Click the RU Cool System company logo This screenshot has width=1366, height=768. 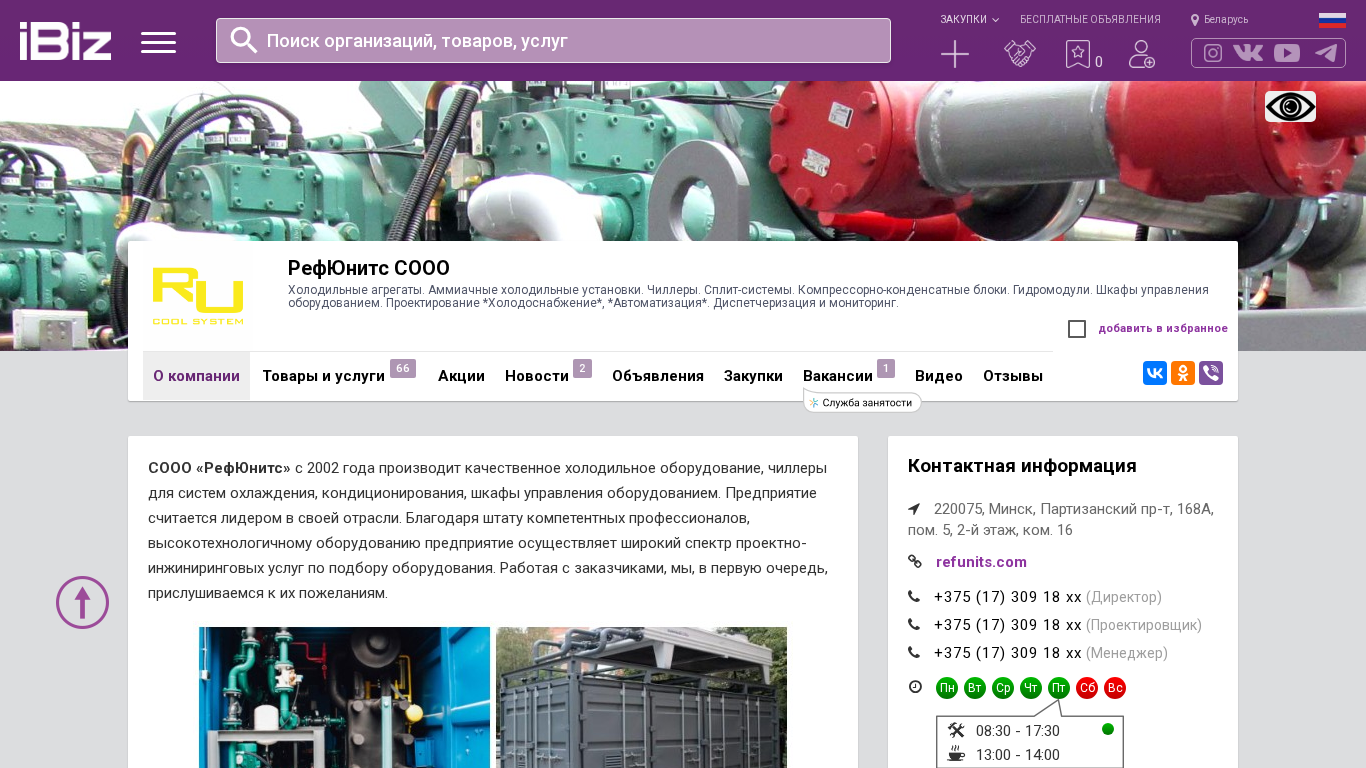pos(198,296)
